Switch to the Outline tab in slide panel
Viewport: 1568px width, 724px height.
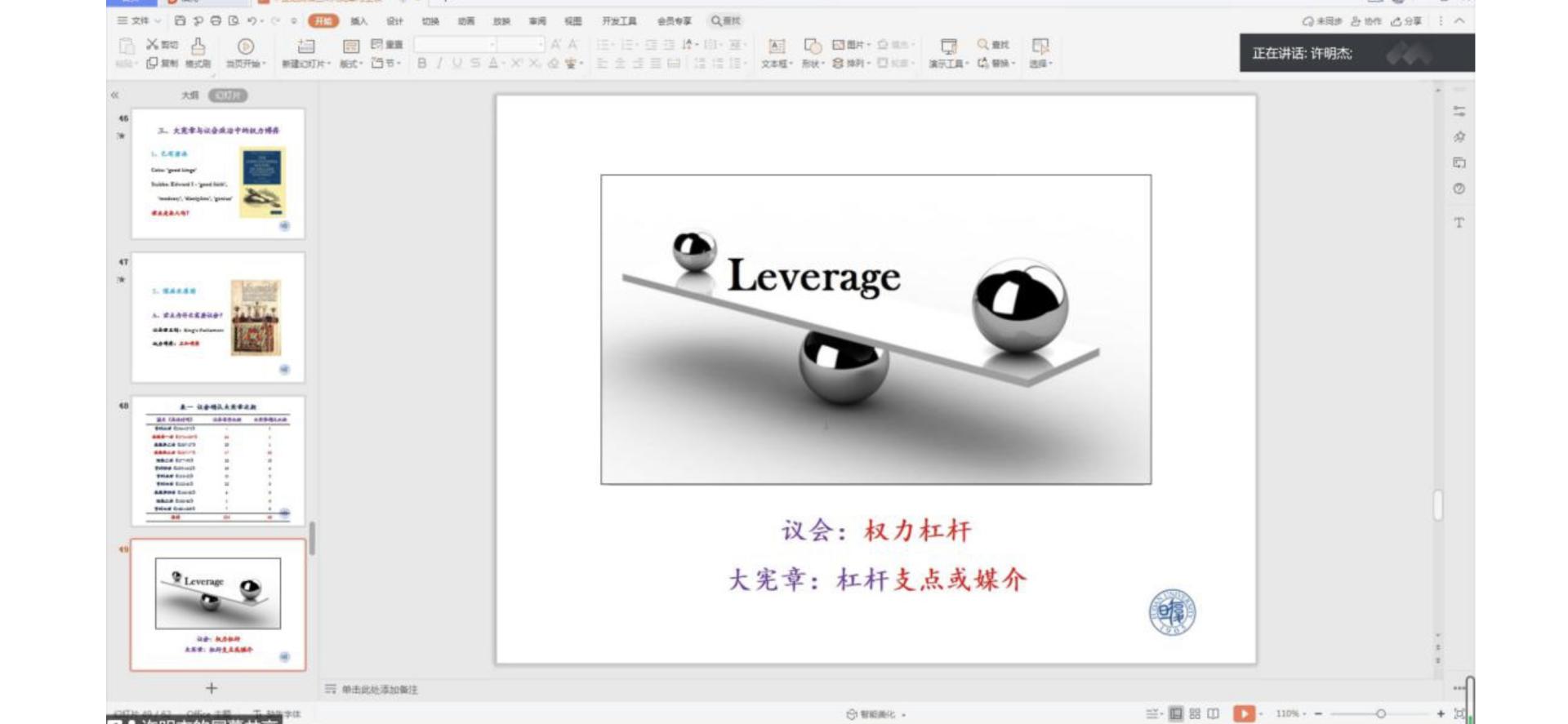[189, 95]
